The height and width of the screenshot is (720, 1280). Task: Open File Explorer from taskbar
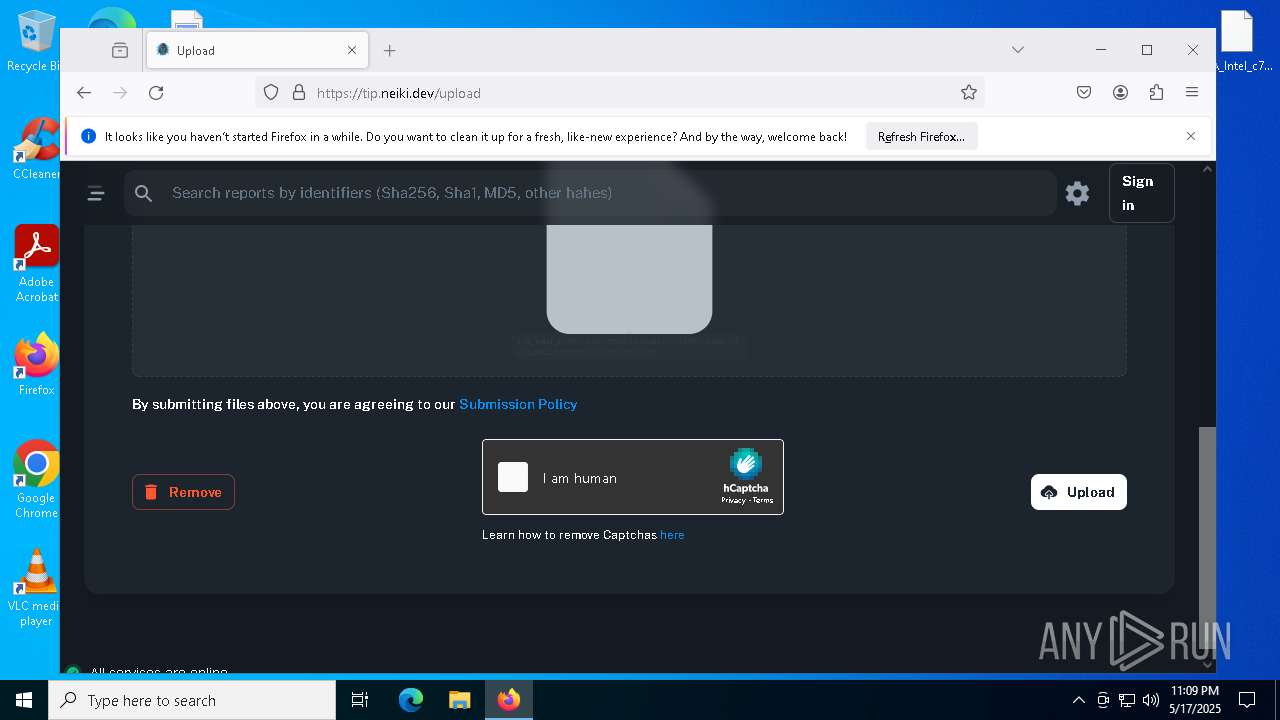(459, 700)
